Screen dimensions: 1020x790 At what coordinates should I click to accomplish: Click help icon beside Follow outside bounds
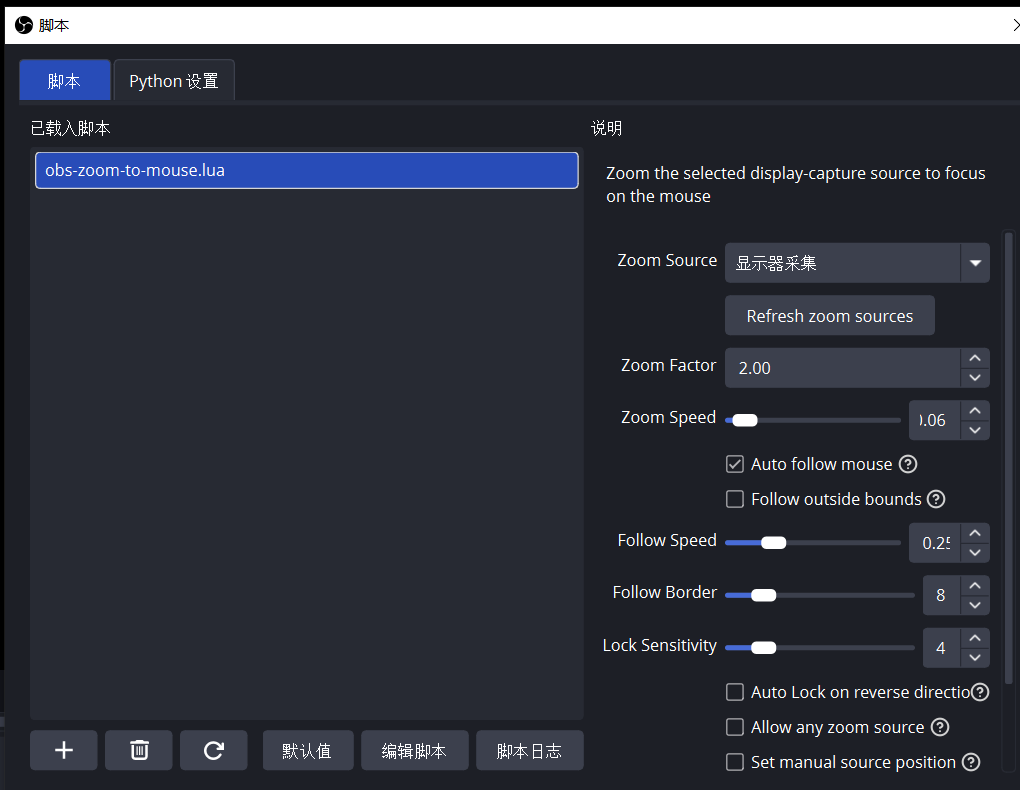(936, 499)
